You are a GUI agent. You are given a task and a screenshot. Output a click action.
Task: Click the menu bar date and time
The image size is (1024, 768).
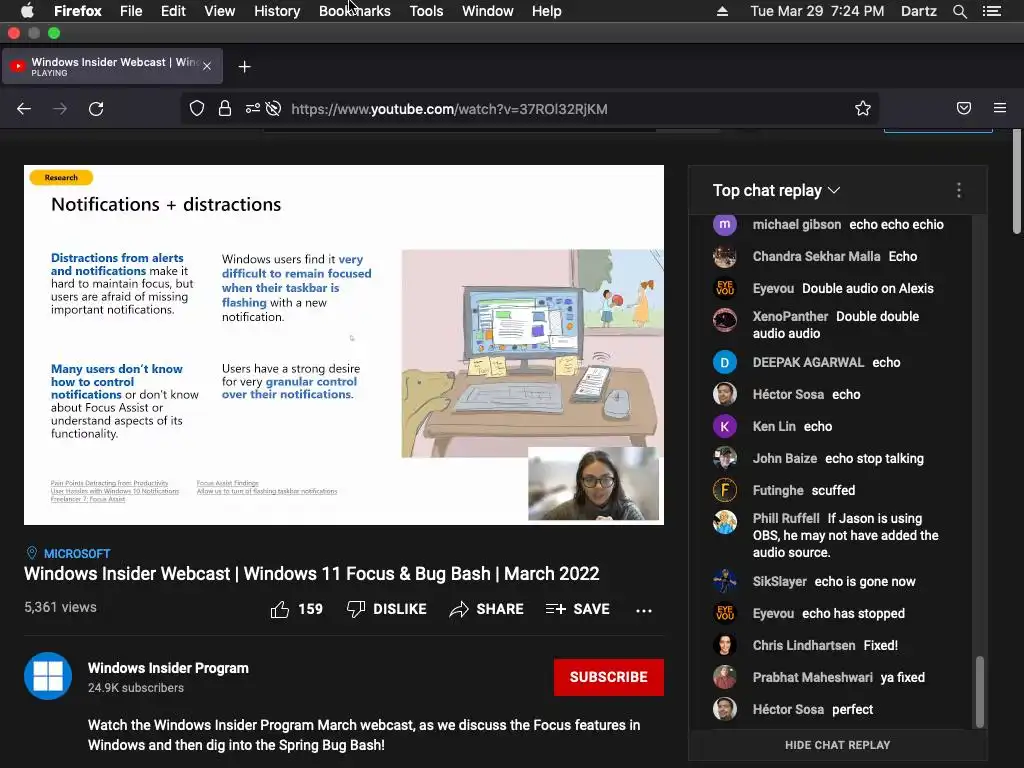pos(817,11)
